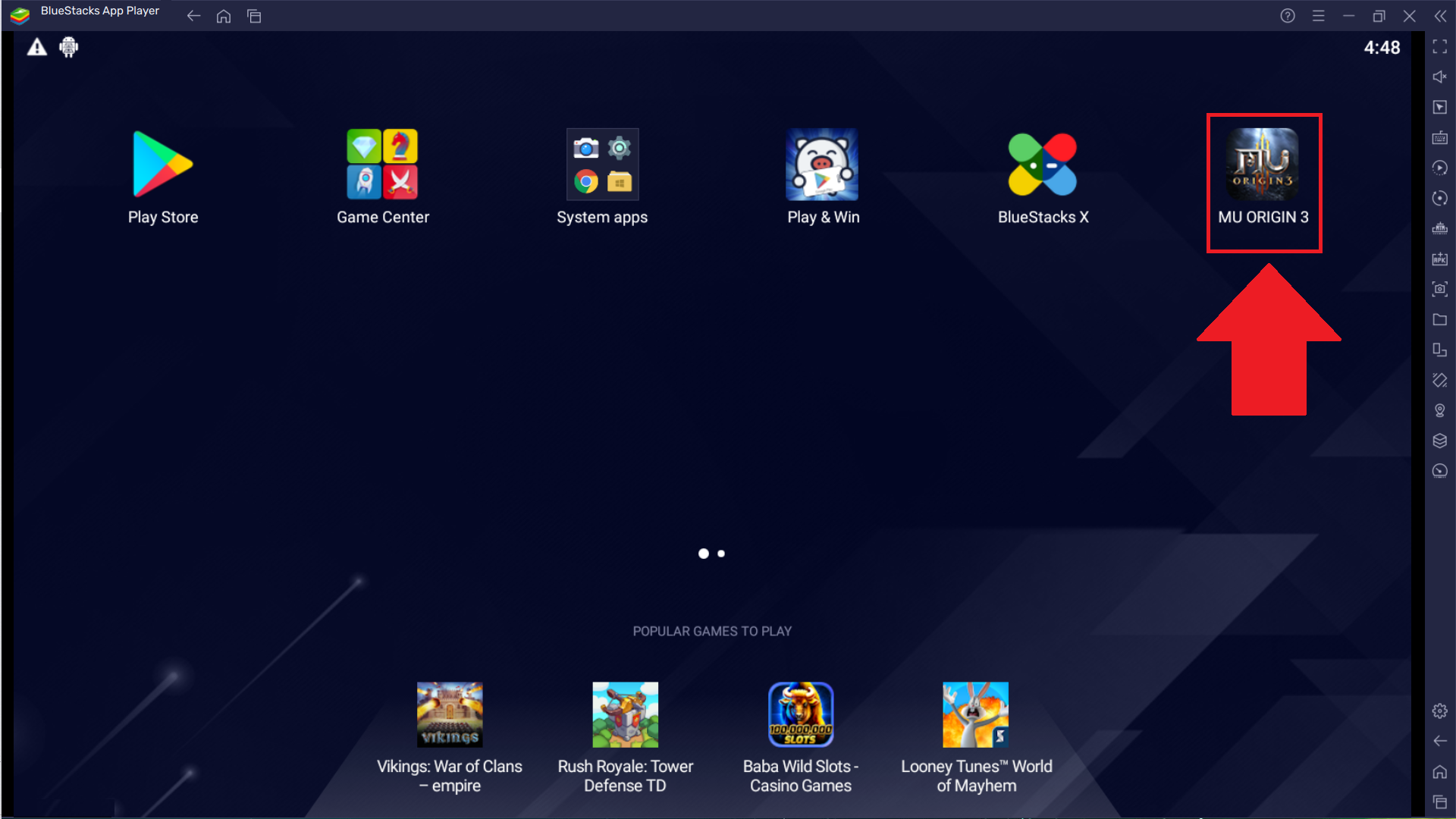Click the Android robot status icon
The image size is (1456, 819).
(x=69, y=47)
